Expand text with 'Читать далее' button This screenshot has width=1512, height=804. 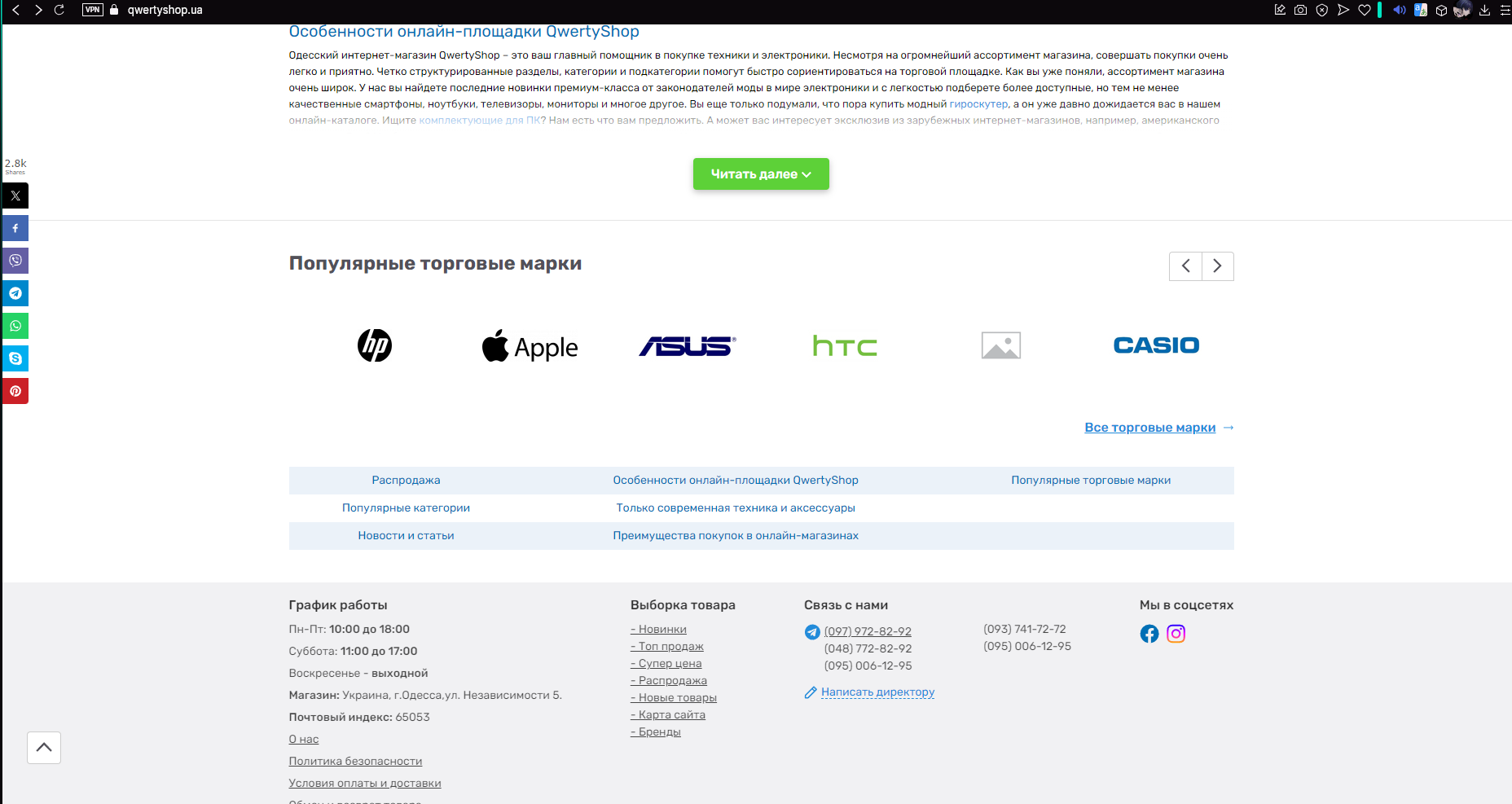coord(760,174)
